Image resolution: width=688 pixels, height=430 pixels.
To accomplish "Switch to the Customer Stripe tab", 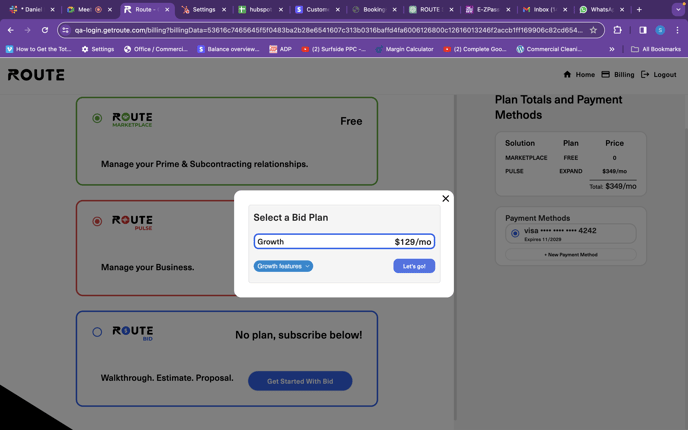I will tap(317, 9).
